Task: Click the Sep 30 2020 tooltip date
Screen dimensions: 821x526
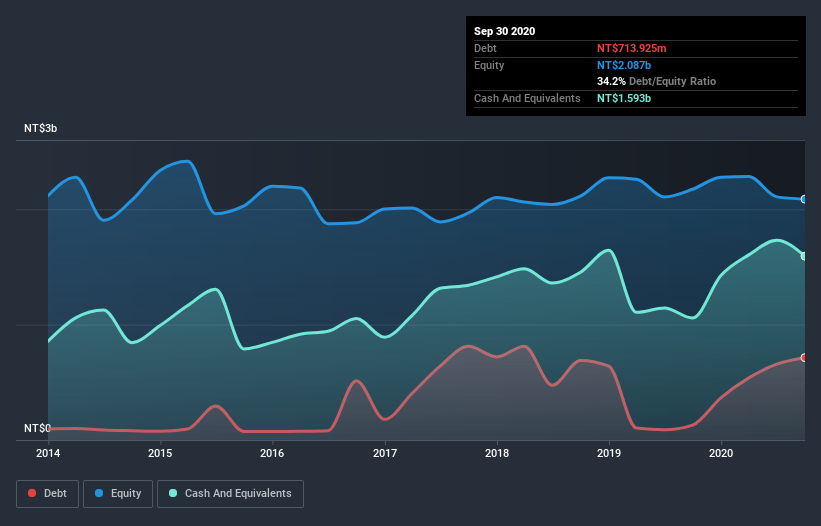Action: coord(504,31)
